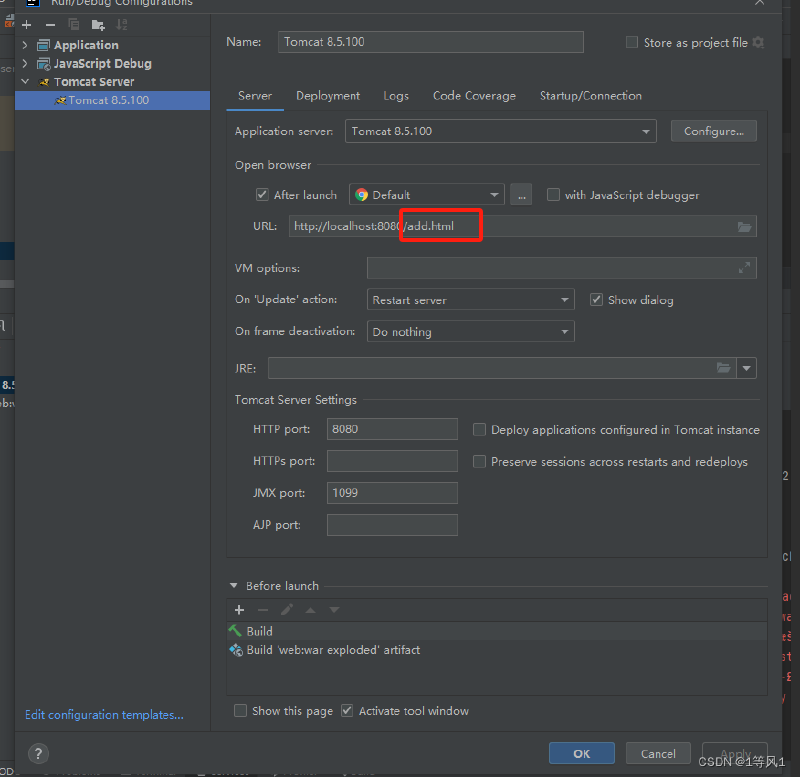The width and height of the screenshot is (800, 777).
Task: Collapse the Before launch section
Action: point(234,586)
